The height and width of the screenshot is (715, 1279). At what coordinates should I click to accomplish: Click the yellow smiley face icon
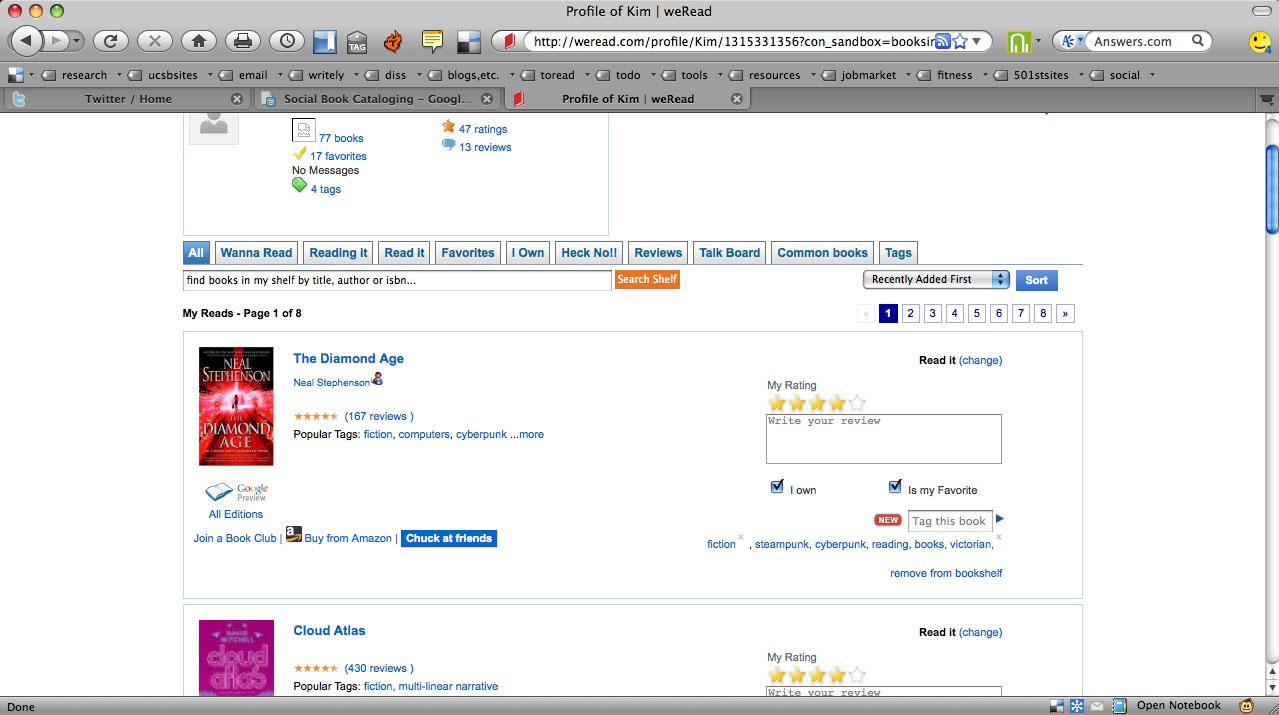pos(1261,41)
